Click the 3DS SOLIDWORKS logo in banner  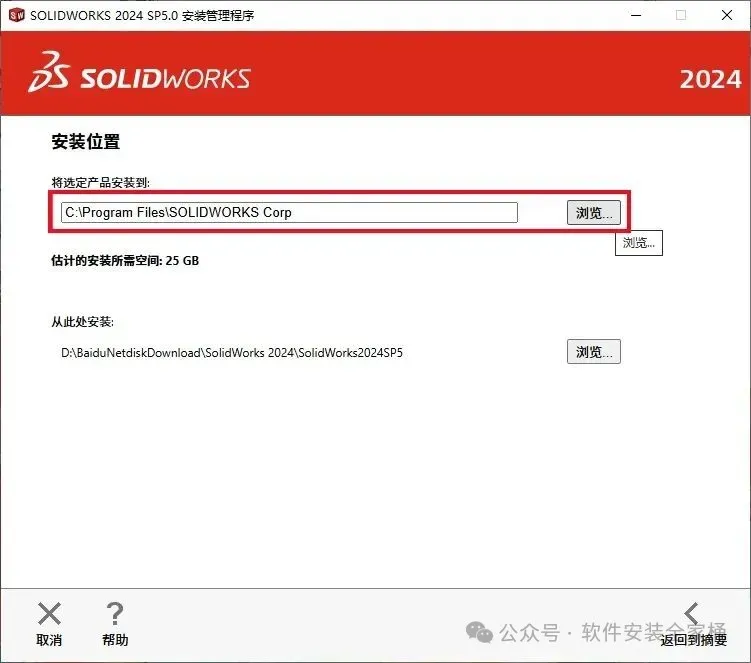139,72
